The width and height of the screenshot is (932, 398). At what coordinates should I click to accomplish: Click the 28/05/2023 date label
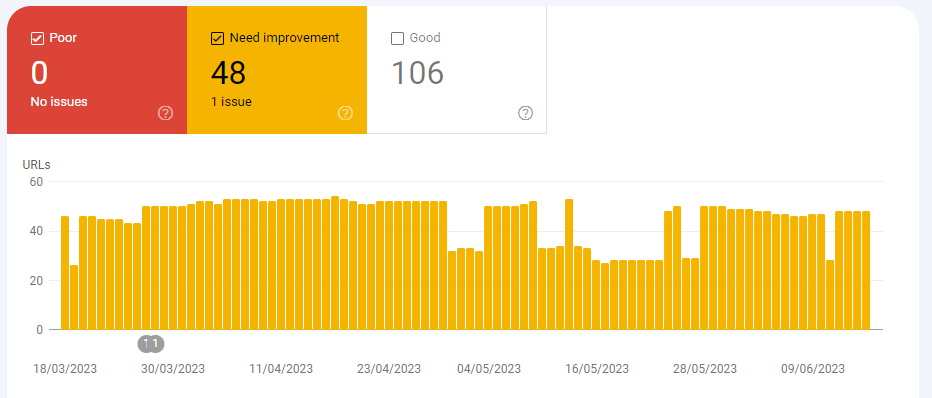point(705,369)
